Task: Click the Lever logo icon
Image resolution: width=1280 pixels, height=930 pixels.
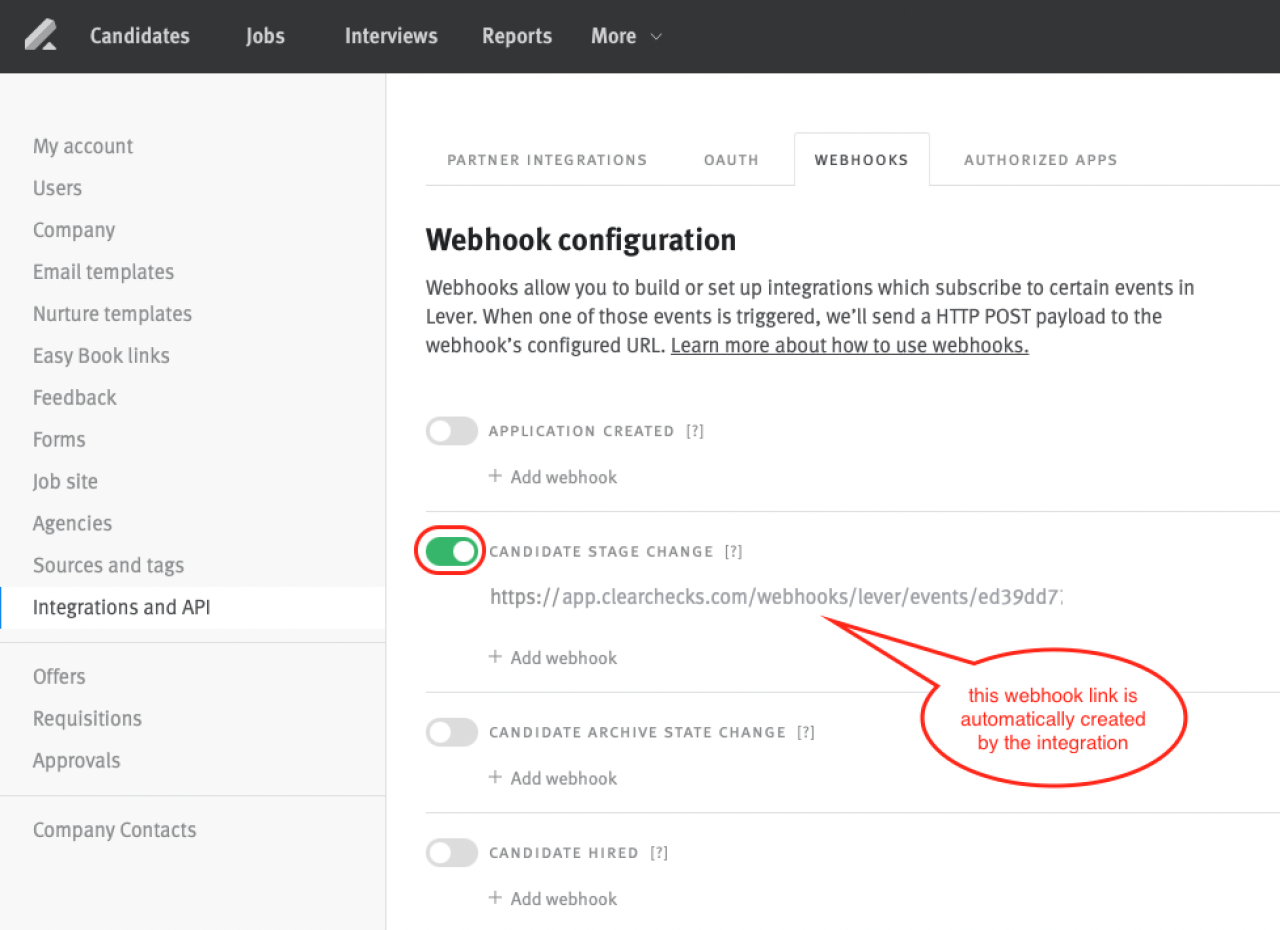Action: click(x=41, y=36)
